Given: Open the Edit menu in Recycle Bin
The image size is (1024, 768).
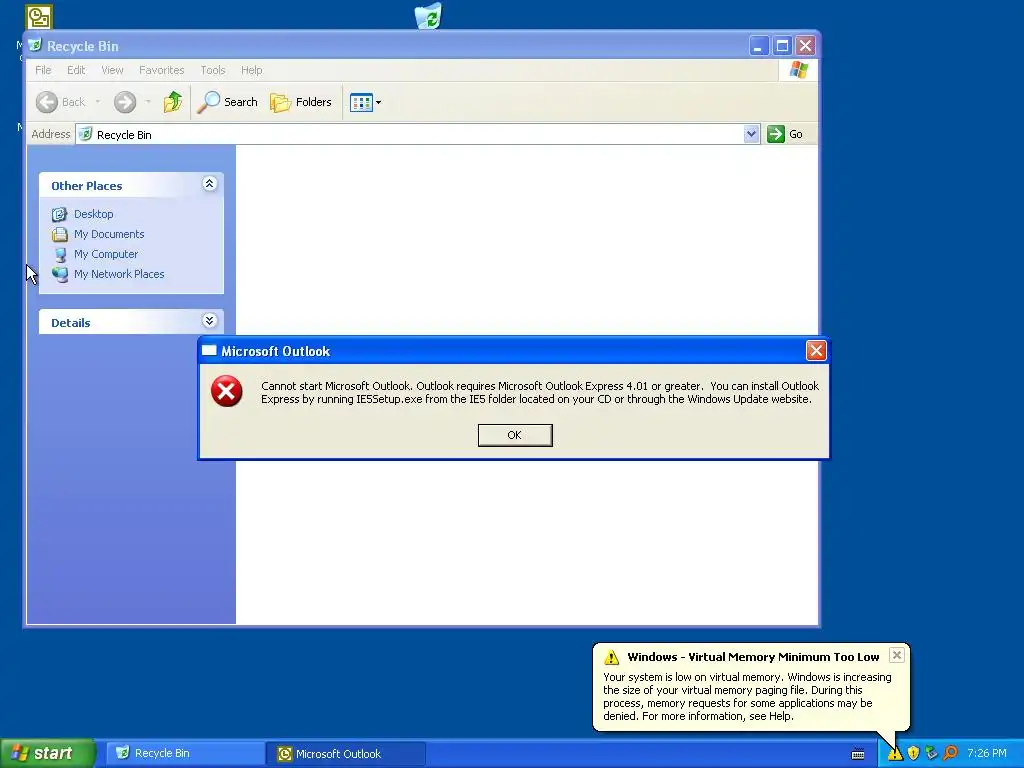Looking at the screenshot, I should (x=76, y=70).
